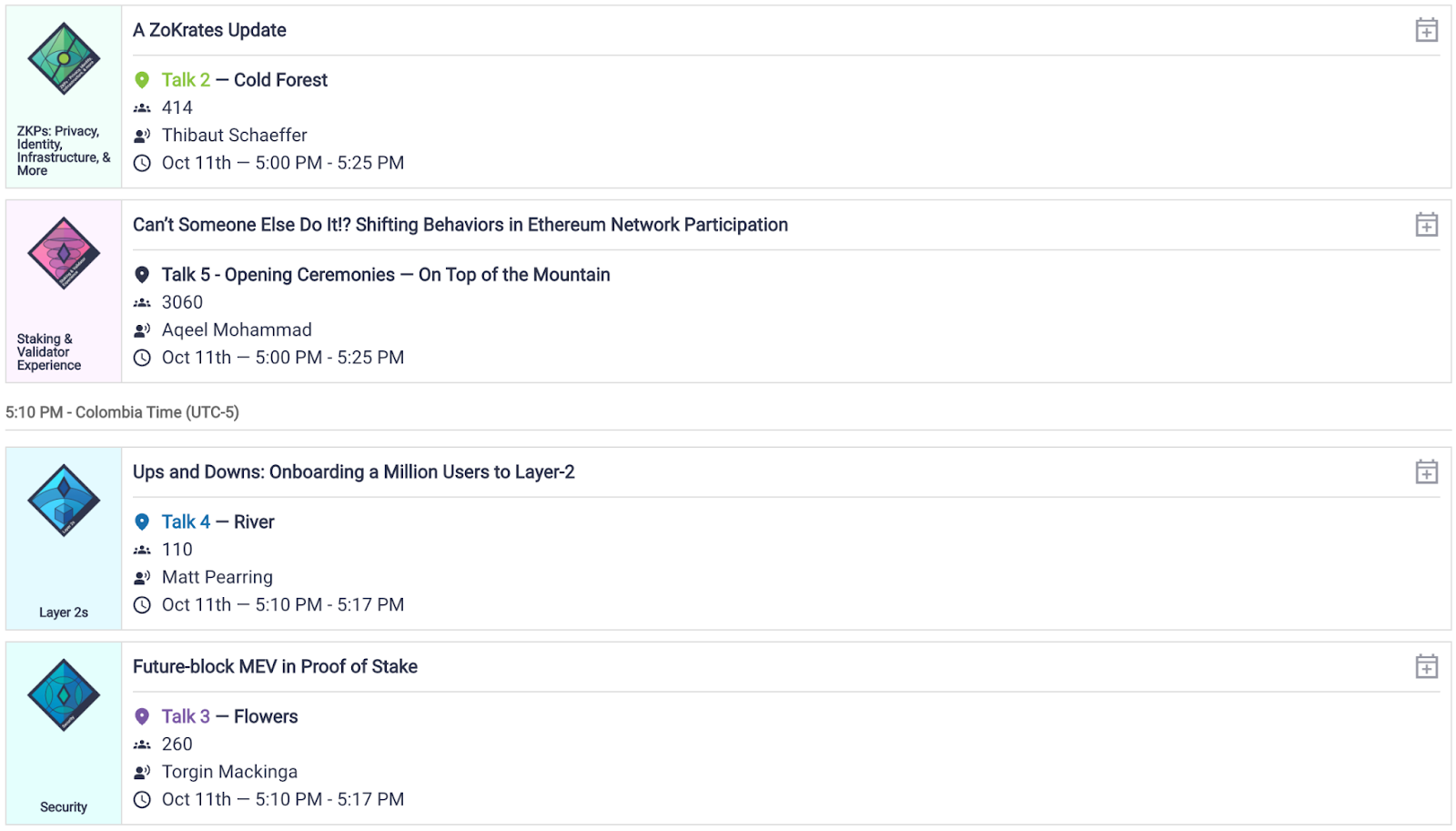This screenshot has height=831, width=1456.
Task: Click the Layer 2s track diamond icon
Action: point(64,501)
